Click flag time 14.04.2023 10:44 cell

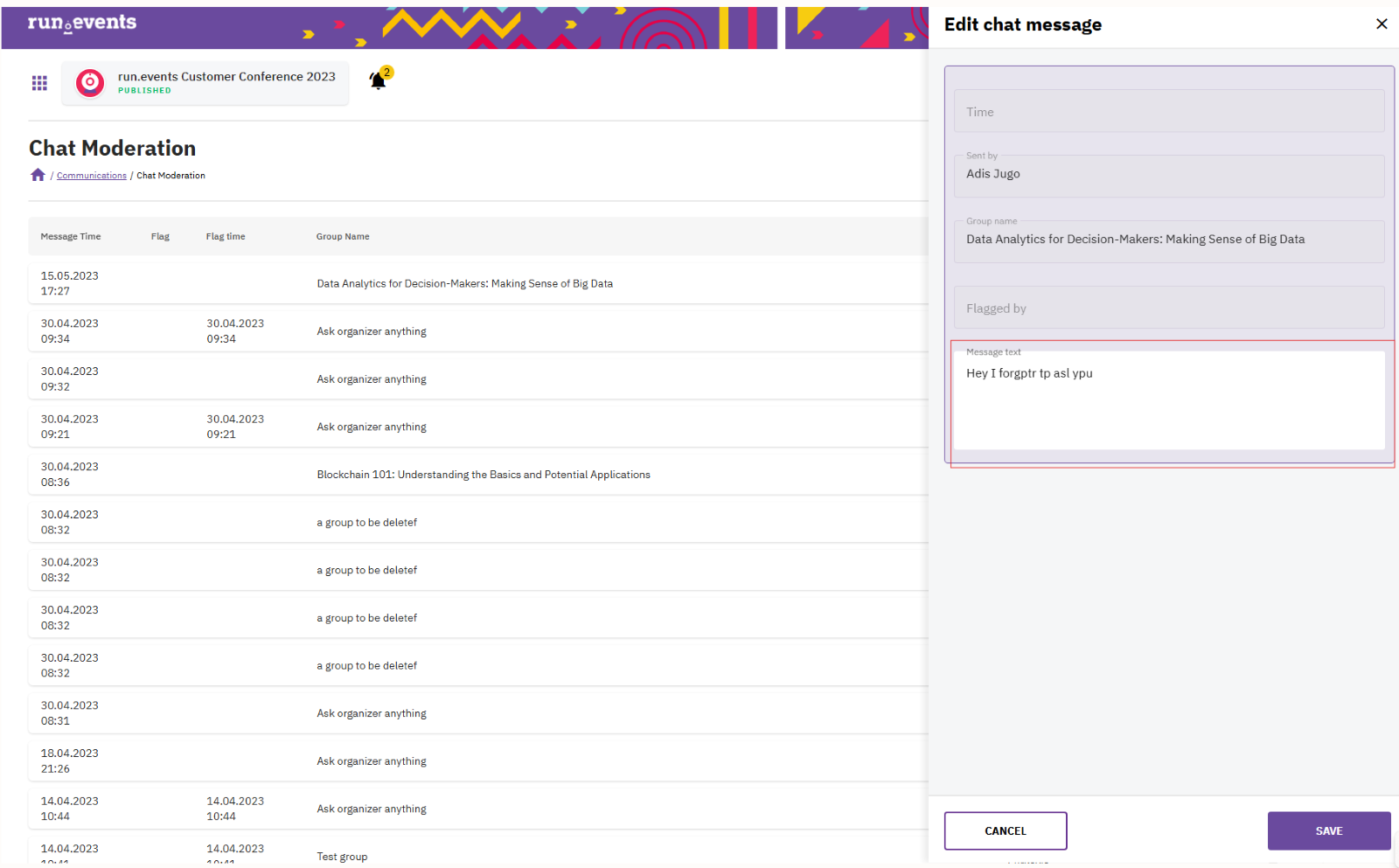235,809
